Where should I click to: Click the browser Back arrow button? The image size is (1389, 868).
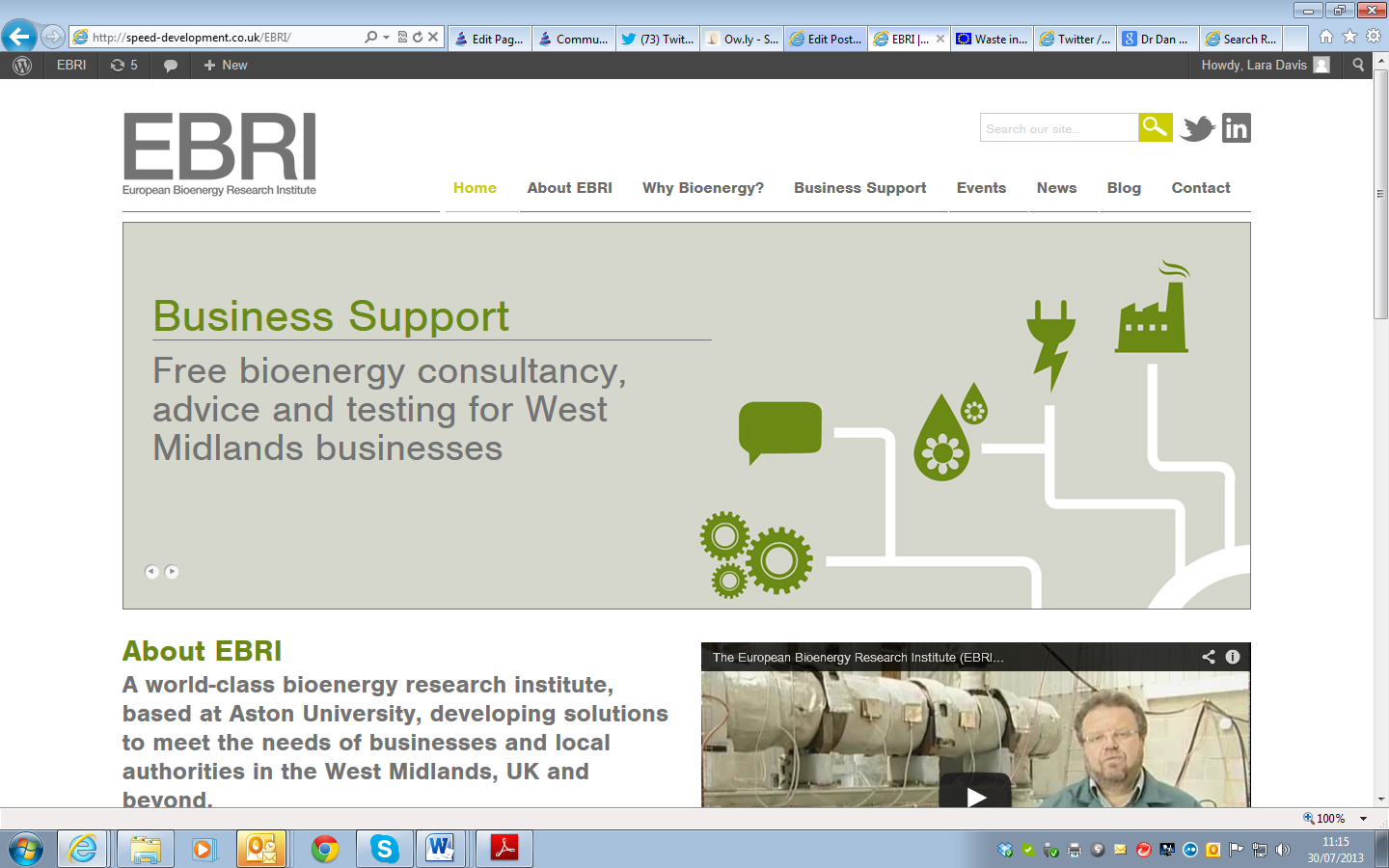19,37
